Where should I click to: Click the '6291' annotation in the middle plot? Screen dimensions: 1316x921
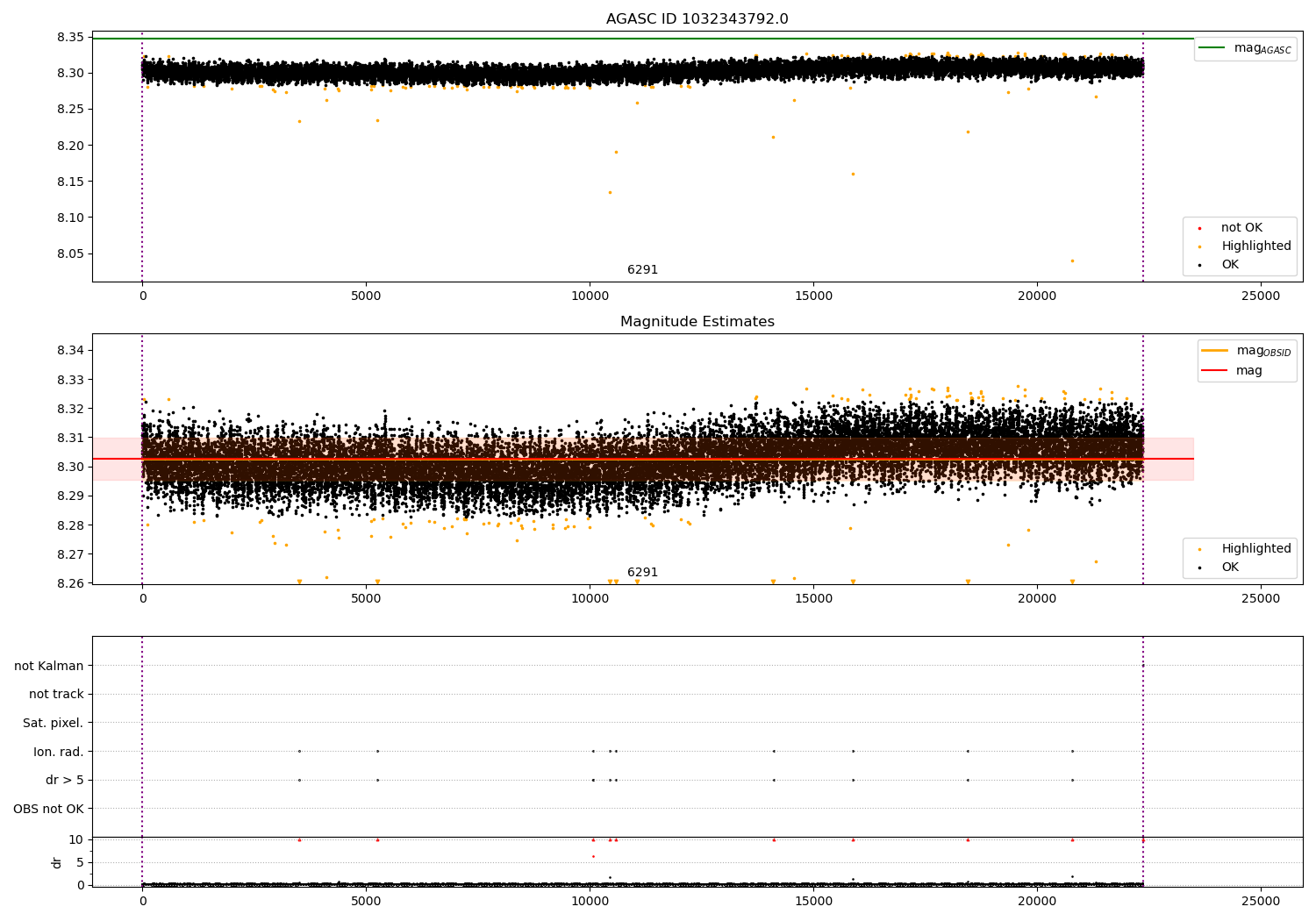[642, 573]
